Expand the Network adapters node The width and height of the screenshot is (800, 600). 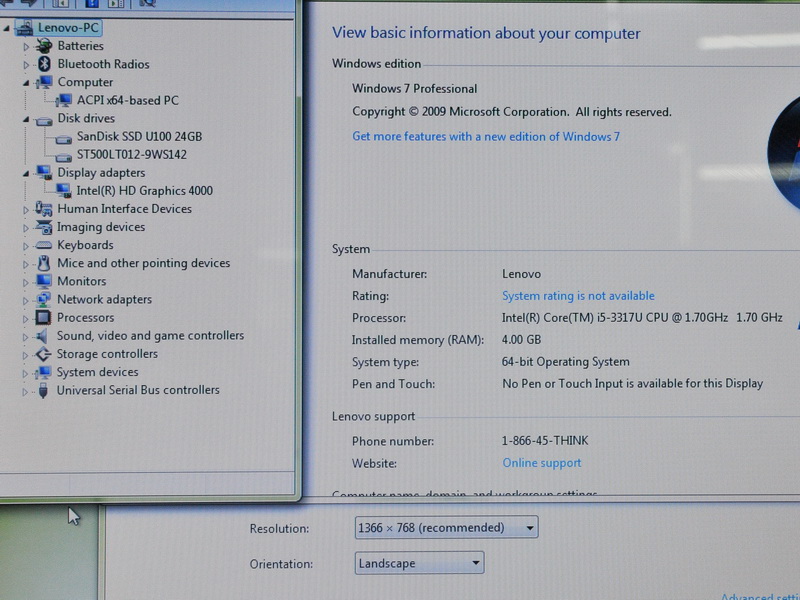coord(26,301)
